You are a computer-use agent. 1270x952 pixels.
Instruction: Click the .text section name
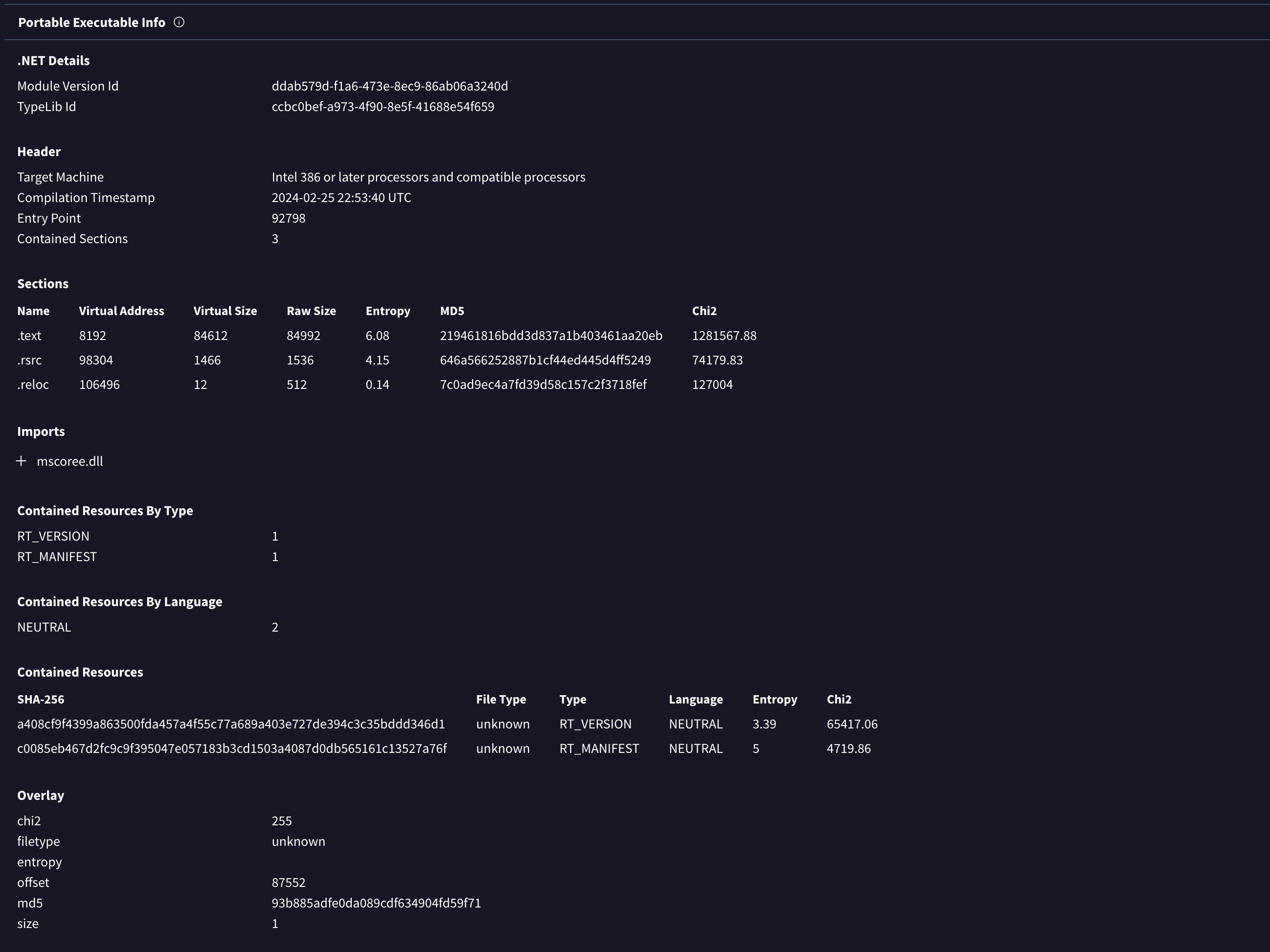pyautogui.click(x=29, y=335)
